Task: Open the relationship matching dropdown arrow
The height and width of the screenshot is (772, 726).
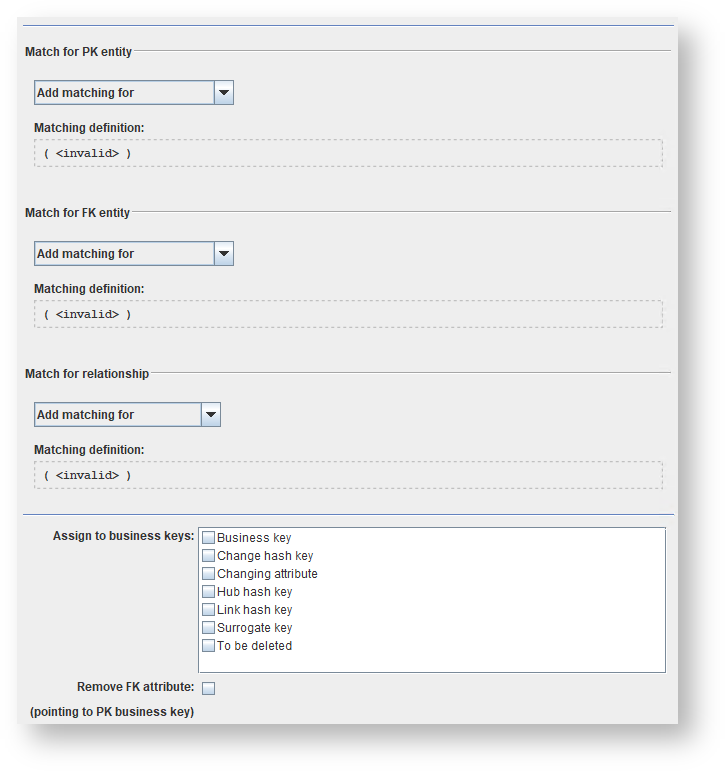Action: tap(210, 415)
